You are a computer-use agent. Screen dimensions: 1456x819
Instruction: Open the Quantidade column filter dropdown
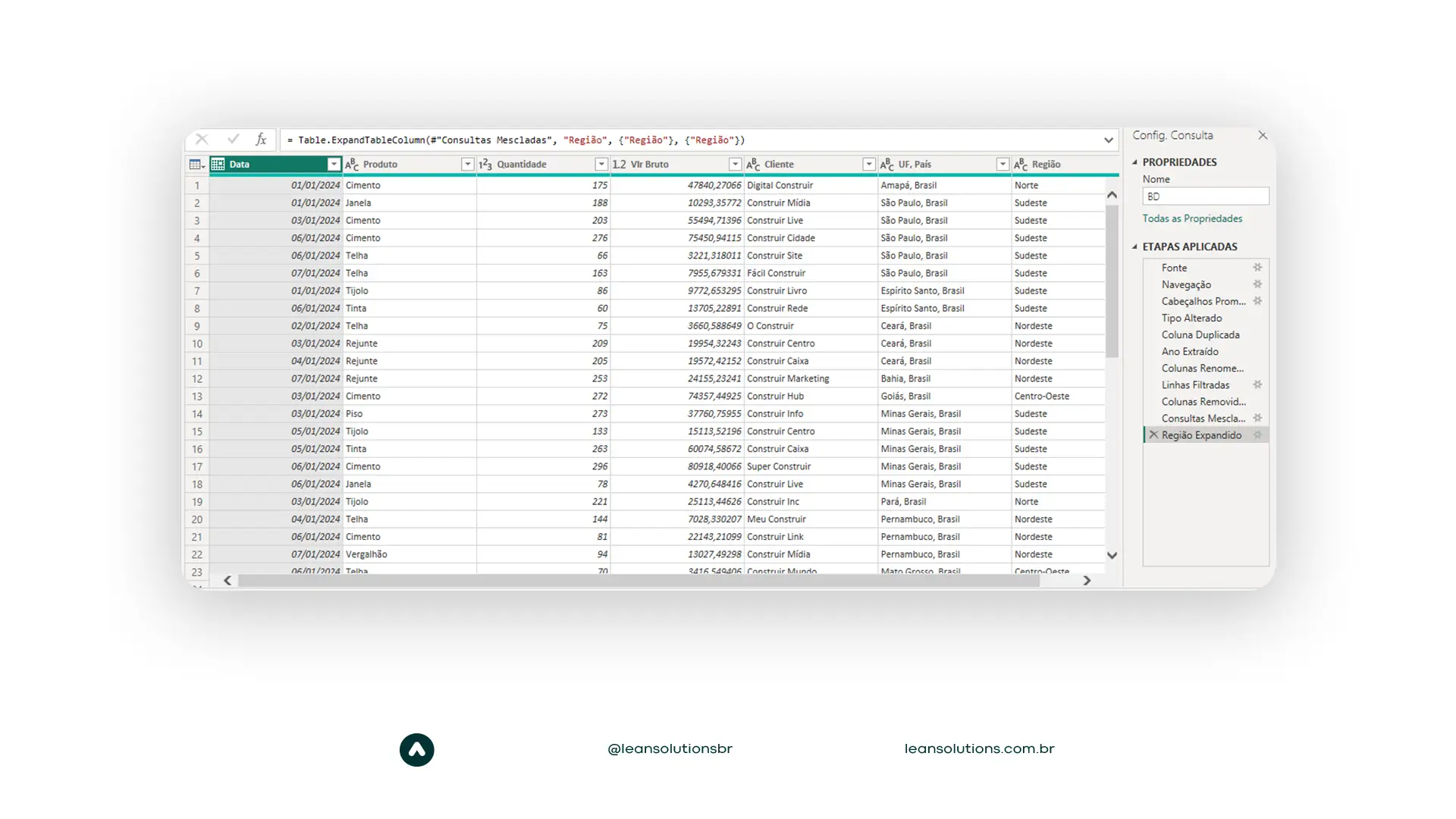click(x=601, y=165)
